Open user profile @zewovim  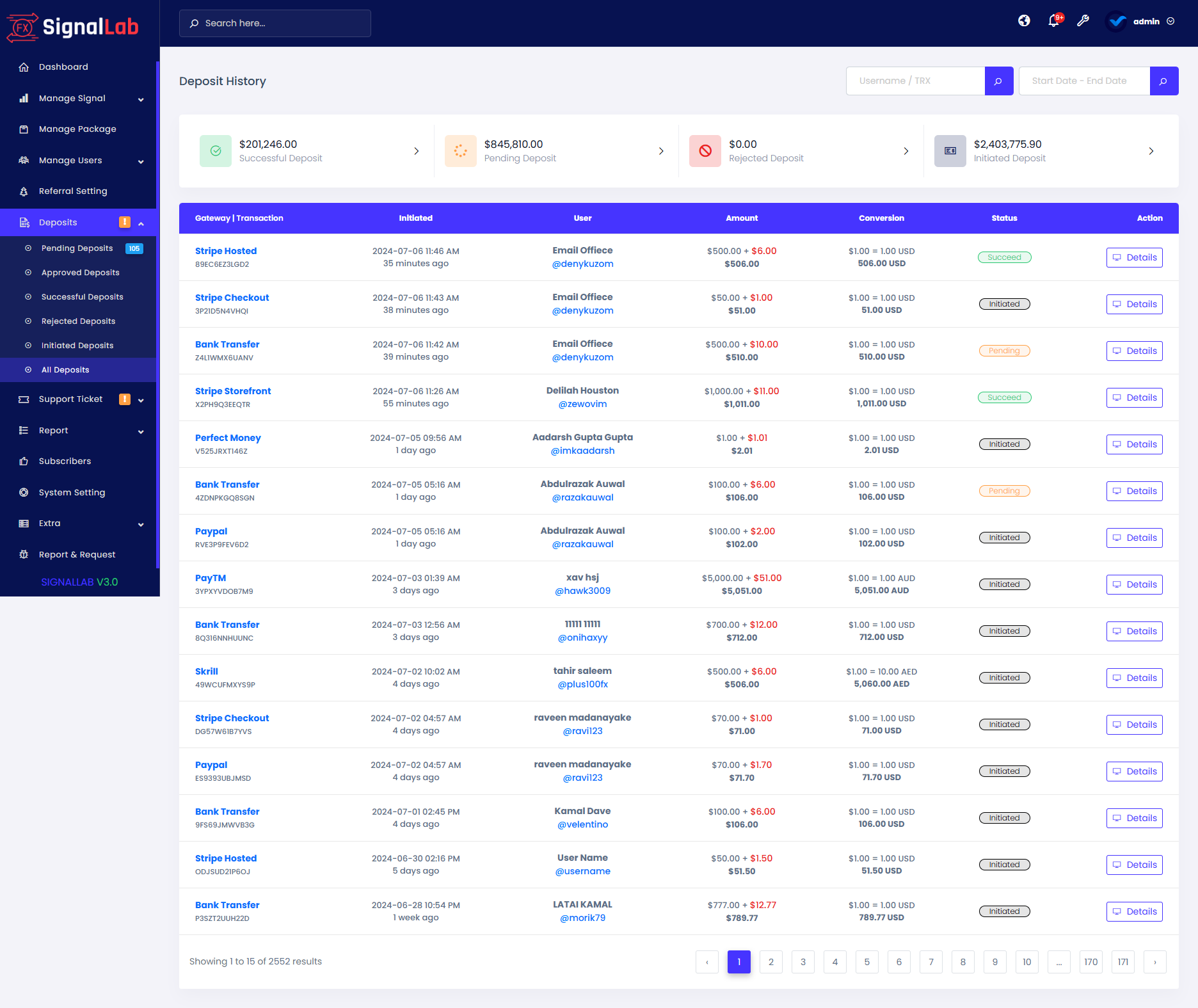tap(582, 404)
